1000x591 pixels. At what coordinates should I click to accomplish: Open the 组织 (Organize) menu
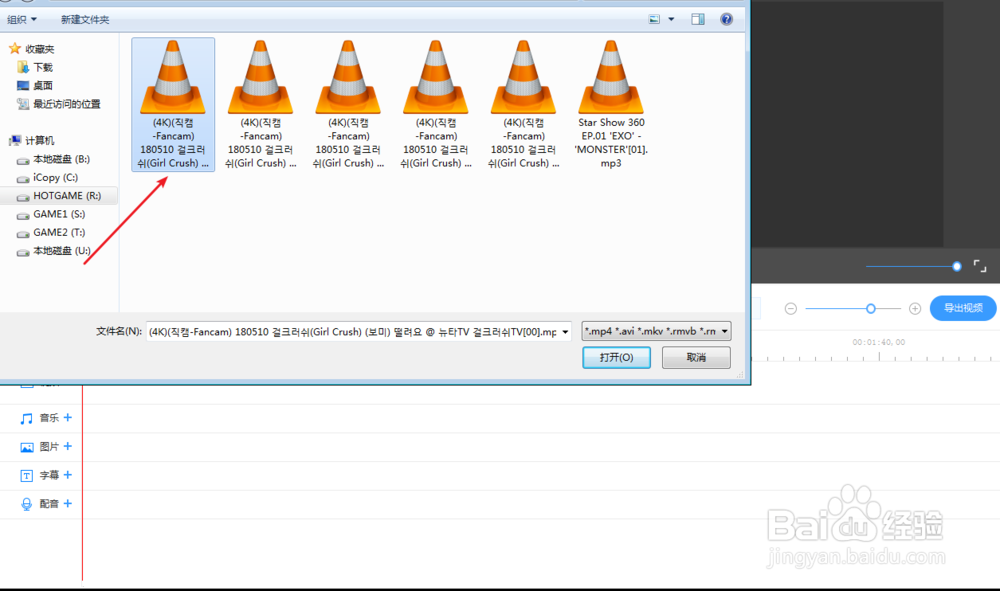[x=22, y=20]
